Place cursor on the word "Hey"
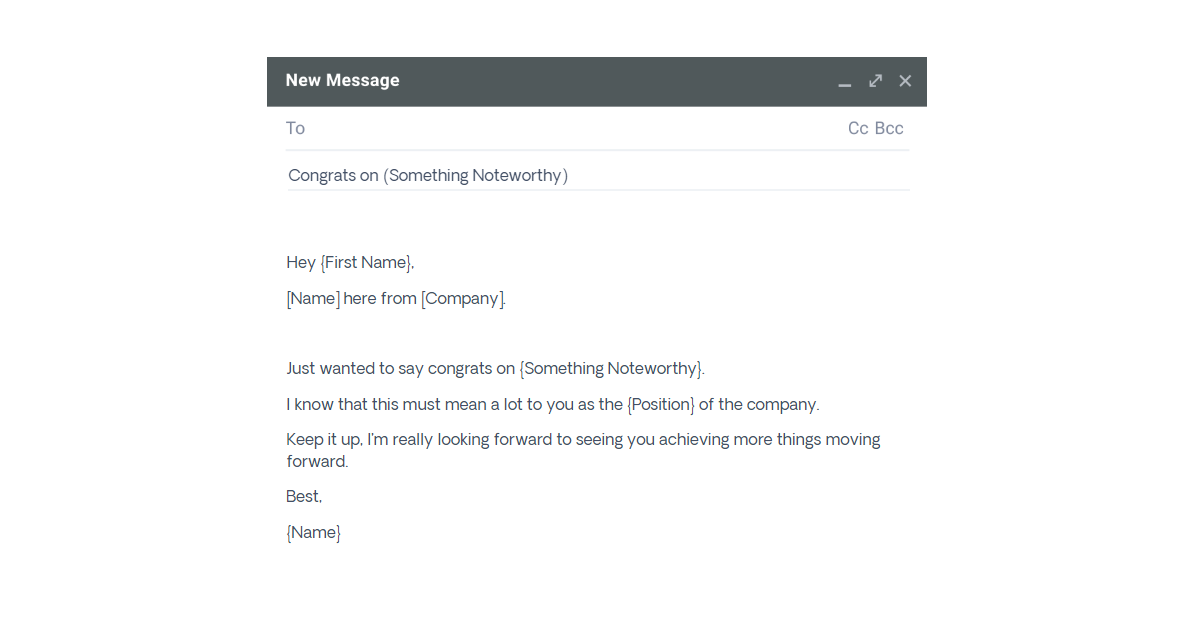The image size is (1200, 630). pos(301,263)
